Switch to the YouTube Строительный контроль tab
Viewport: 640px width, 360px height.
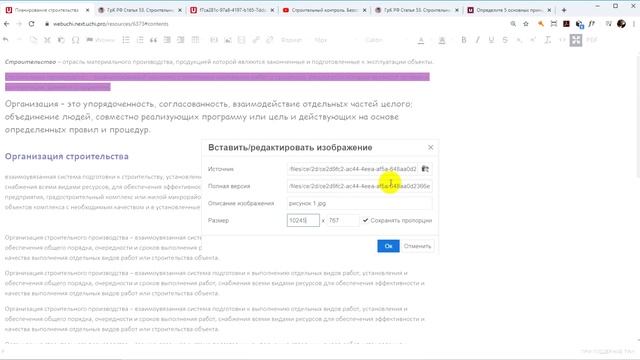tap(324, 10)
